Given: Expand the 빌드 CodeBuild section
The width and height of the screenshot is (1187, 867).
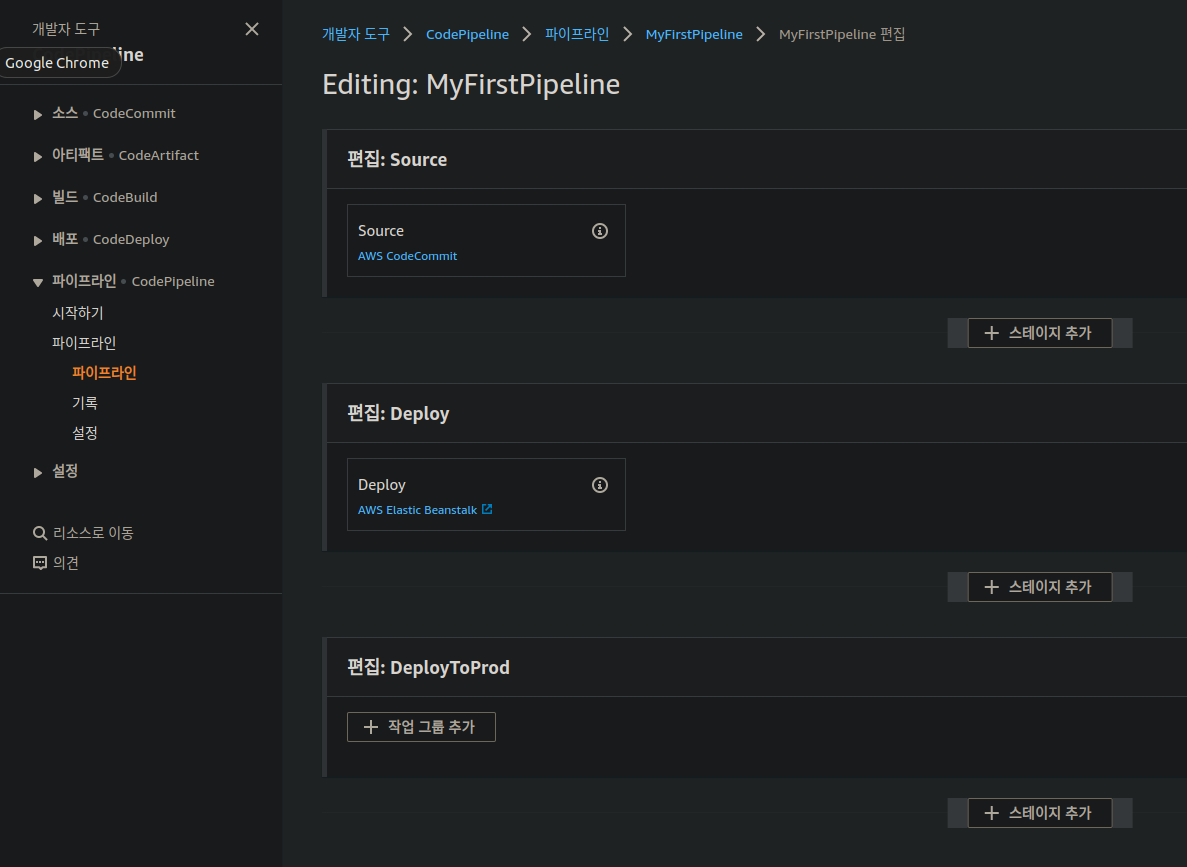Looking at the screenshot, I should point(37,198).
